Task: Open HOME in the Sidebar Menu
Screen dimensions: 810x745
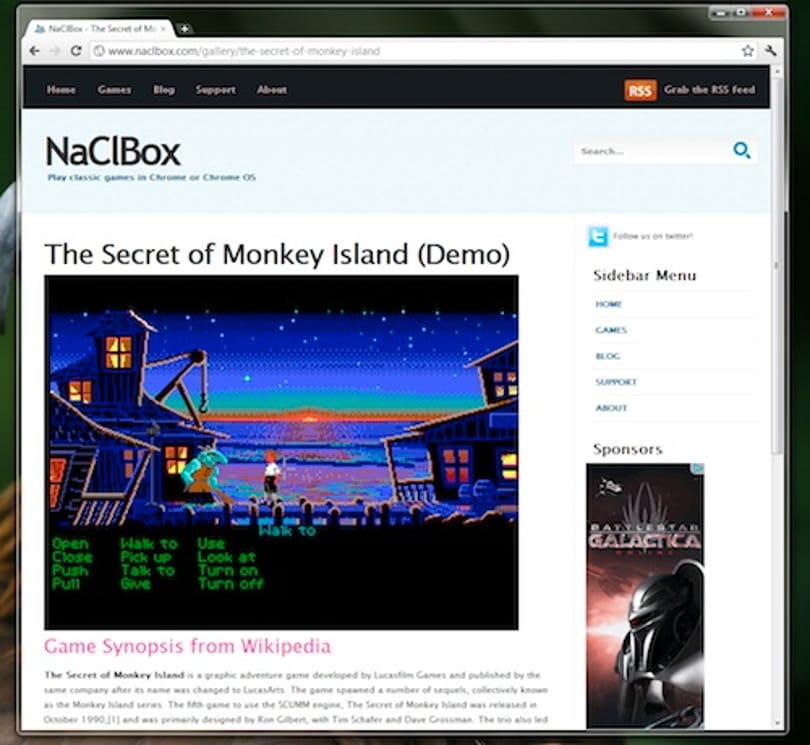Action: (609, 304)
